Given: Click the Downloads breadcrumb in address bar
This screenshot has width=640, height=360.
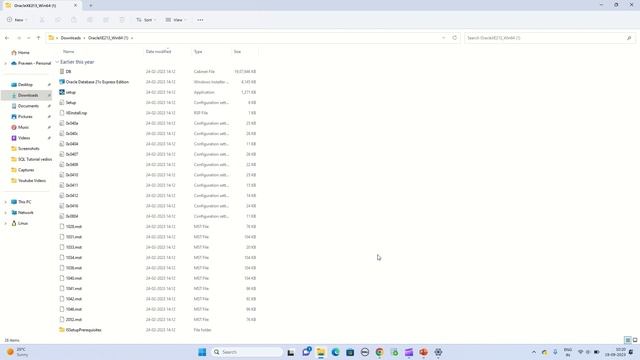Looking at the screenshot, I should tap(71, 38).
